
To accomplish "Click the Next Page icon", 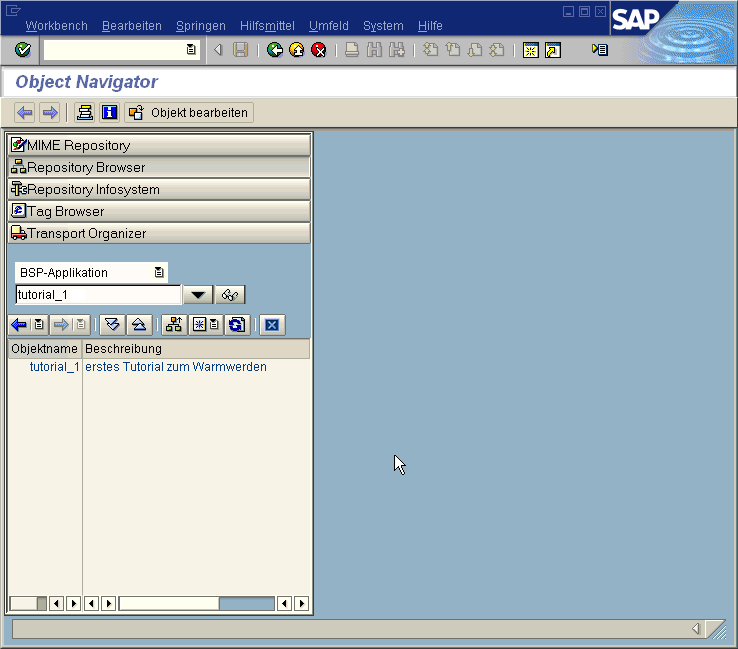I will coord(475,50).
